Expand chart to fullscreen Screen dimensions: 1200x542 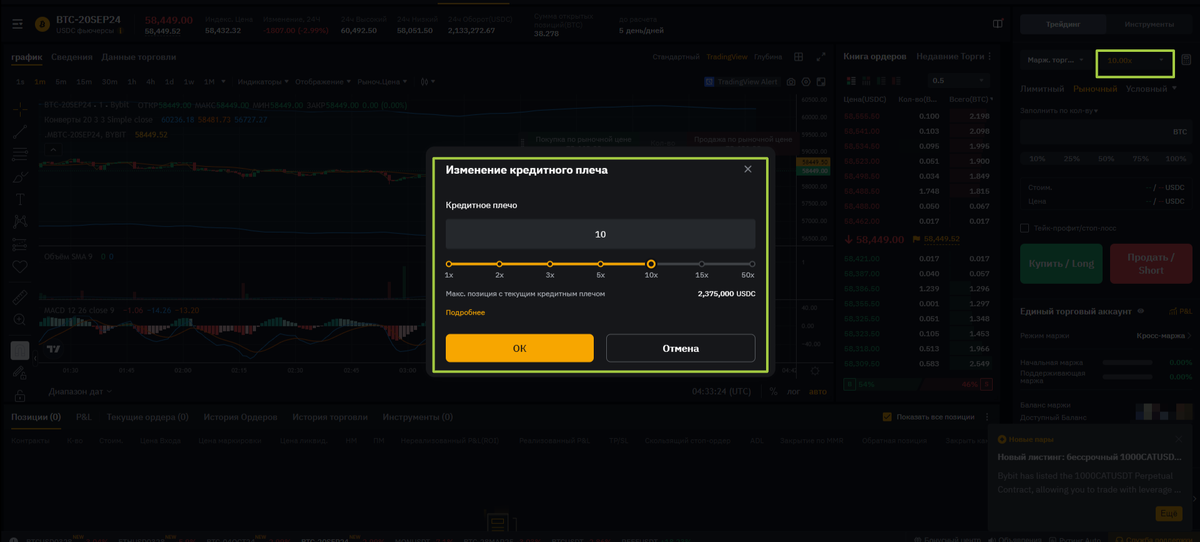point(822,57)
